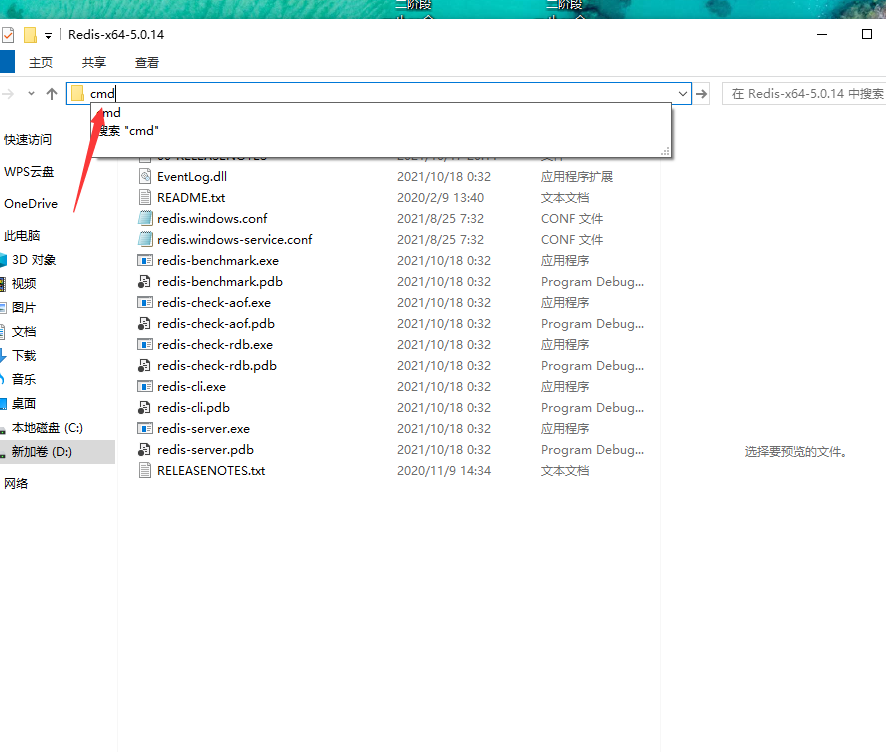The height and width of the screenshot is (752, 886).
Task: Click the go-to arrow beside address bar
Action: click(702, 94)
